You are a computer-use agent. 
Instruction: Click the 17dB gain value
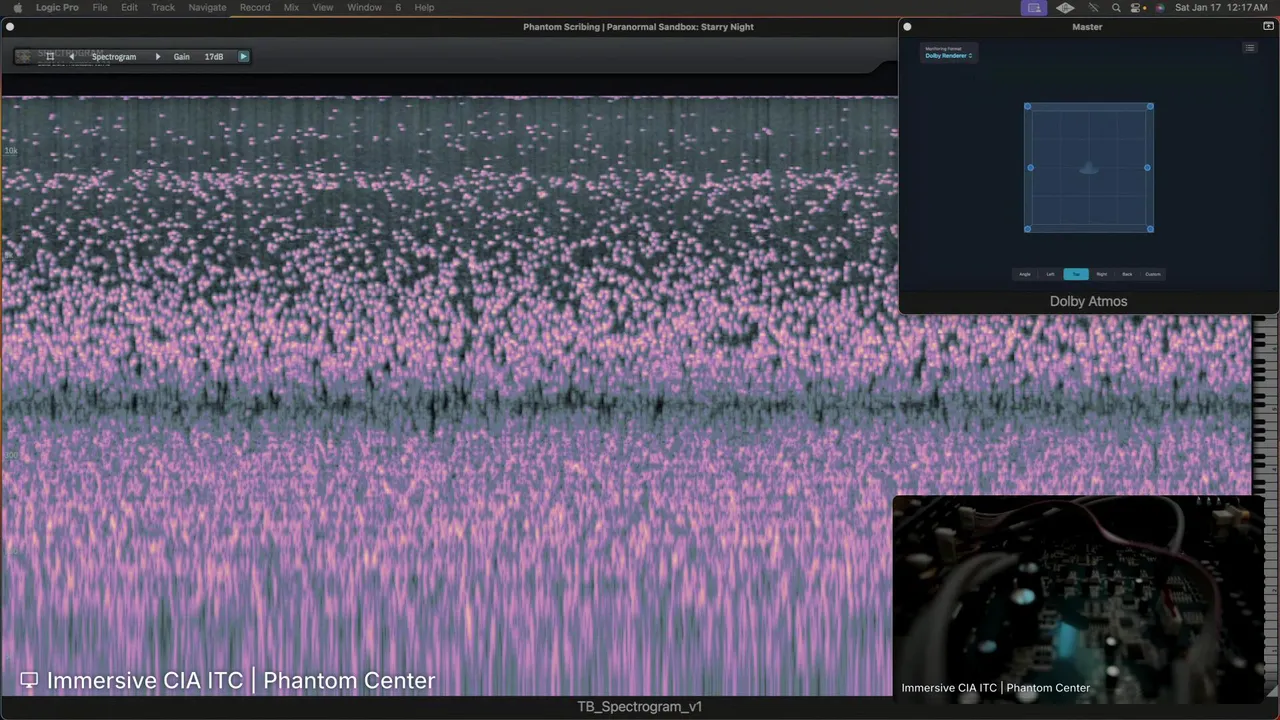214,57
